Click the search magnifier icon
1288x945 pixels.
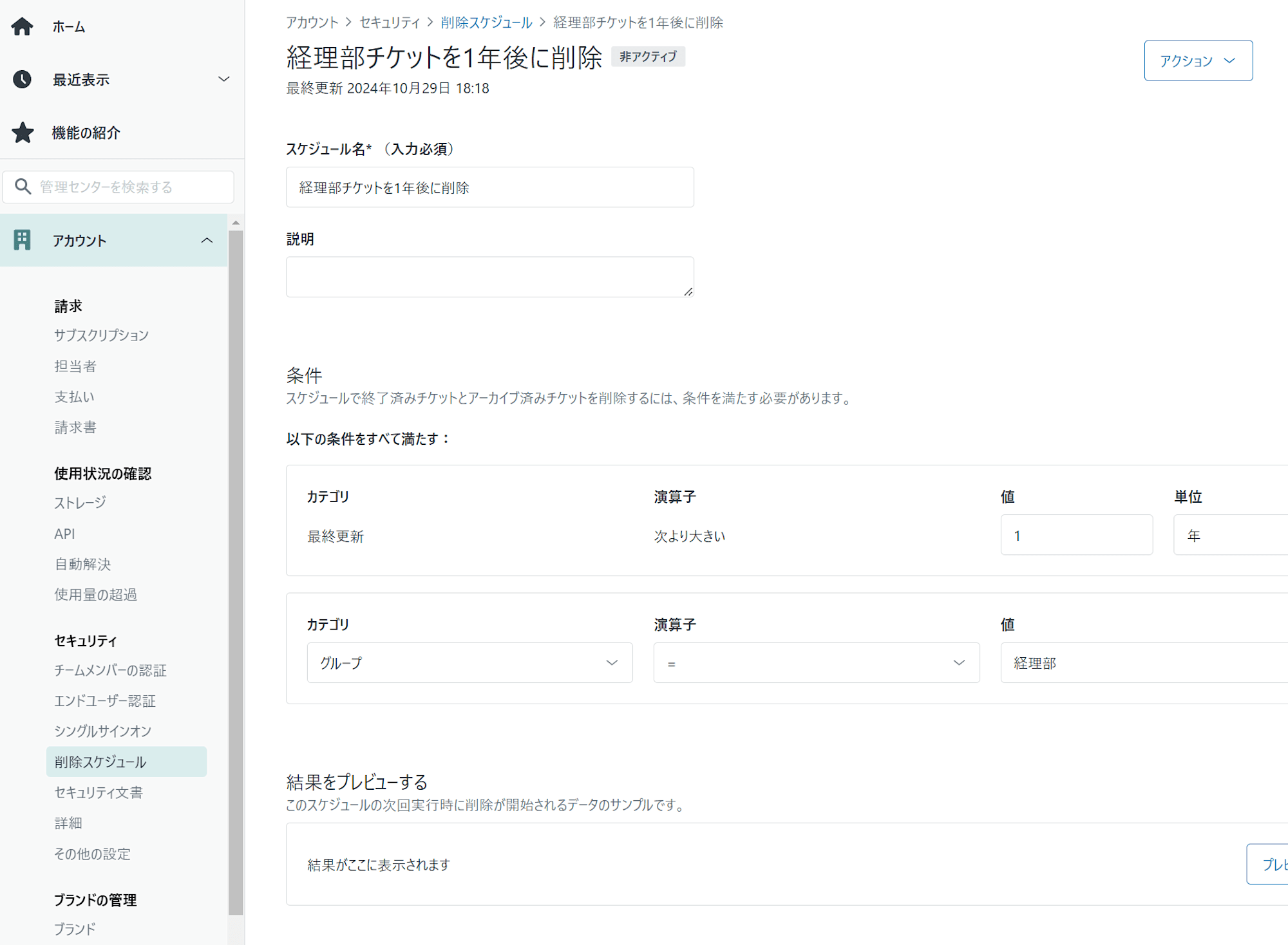pyautogui.click(x=23, y=187)
